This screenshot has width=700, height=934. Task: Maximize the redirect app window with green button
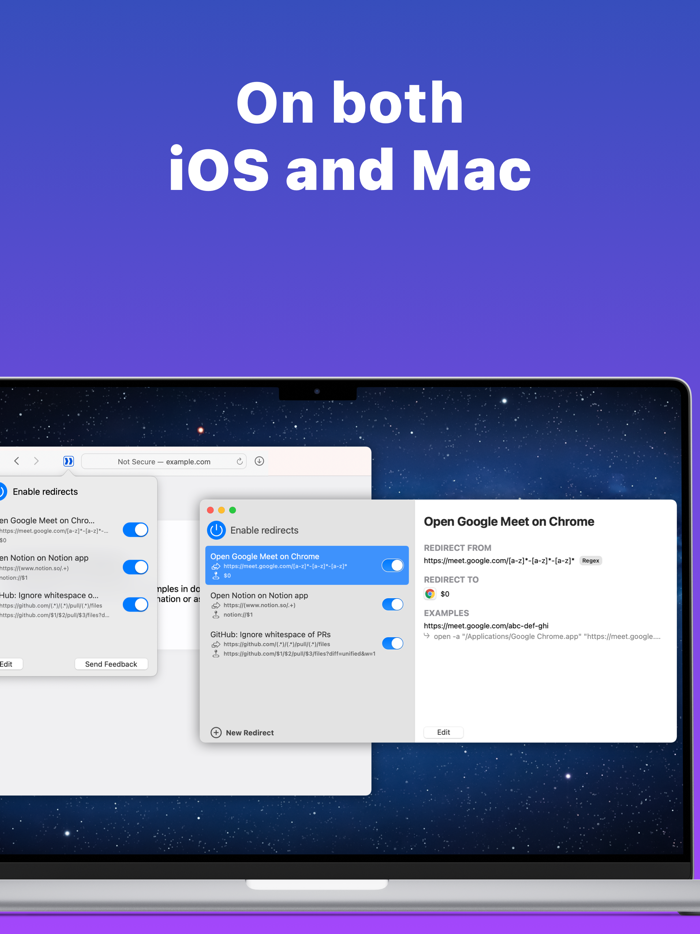coord(233,510)
